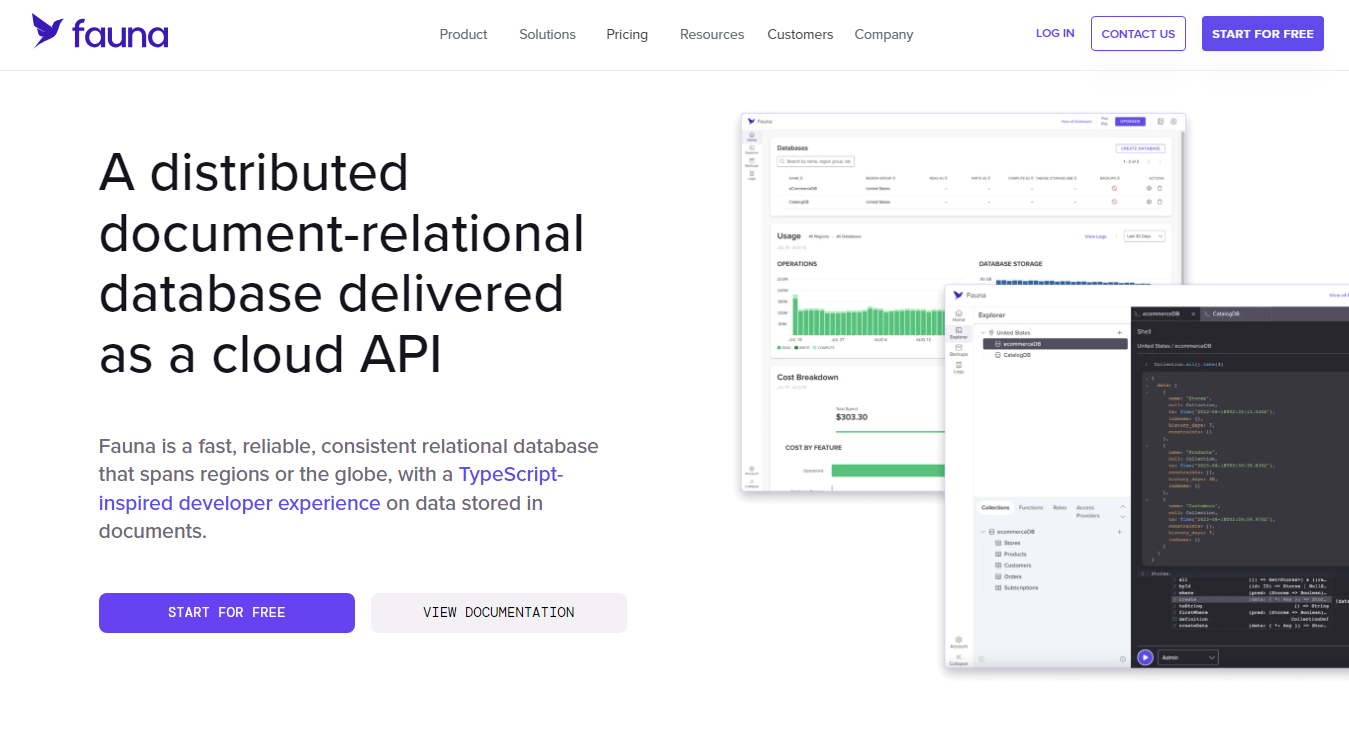The width and height of the screenshot is (1349, 737).
Task: Open Account gear icon at sidebar bottom
Action: [x=958, y=641]
